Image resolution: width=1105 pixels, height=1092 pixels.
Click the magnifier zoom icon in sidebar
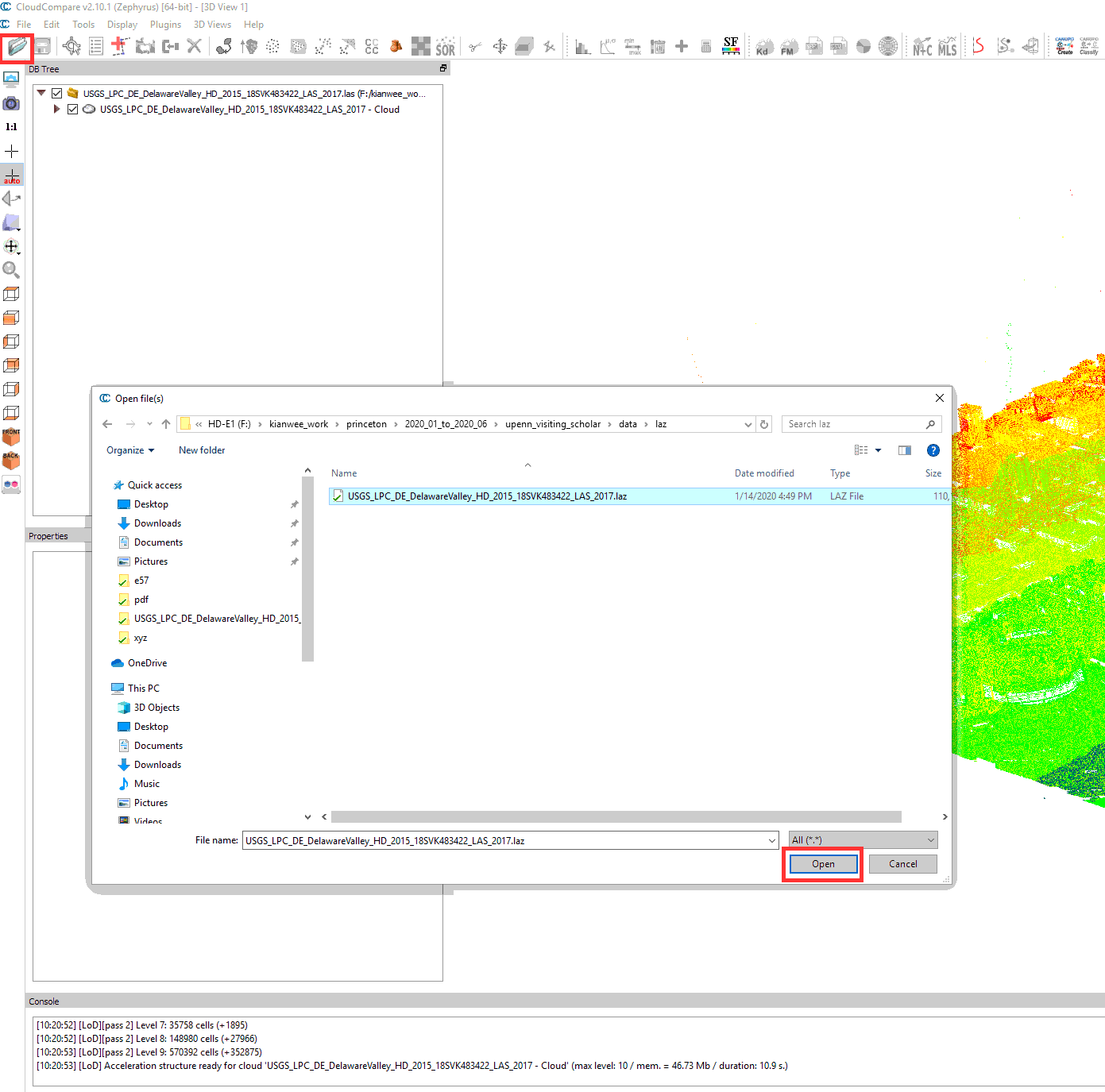[x=11, y=270]
